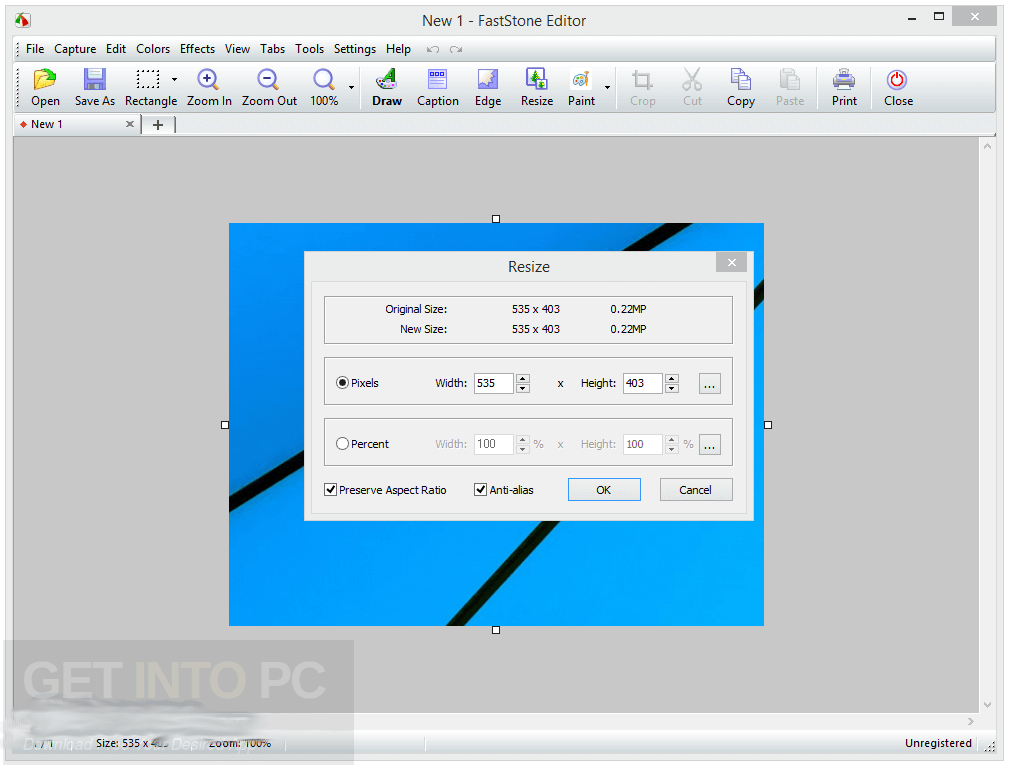Open the Effects menu

pyautogui.click(x=197, y=49)
